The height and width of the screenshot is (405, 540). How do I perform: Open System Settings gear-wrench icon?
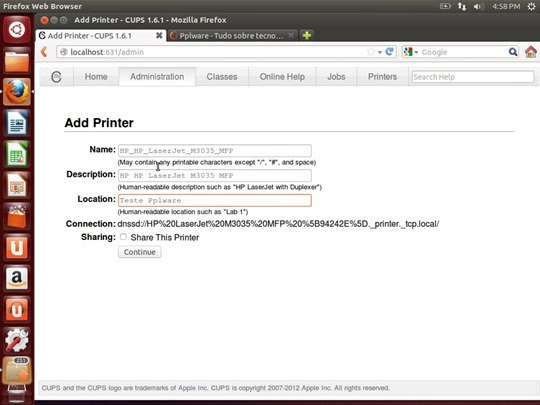(x=17, y=340)
